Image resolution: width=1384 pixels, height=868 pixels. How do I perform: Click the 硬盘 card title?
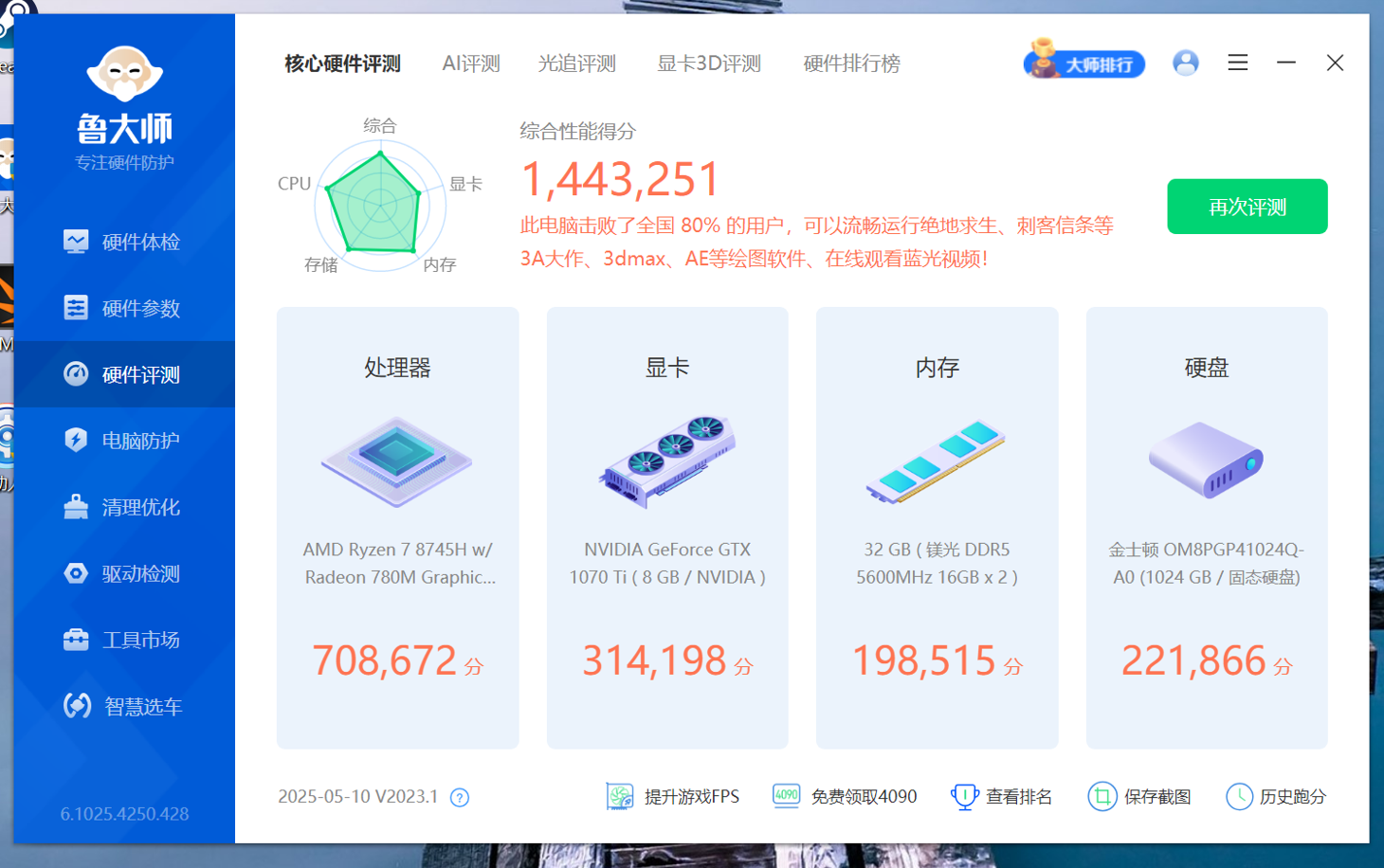click(x=1206, y=368)
